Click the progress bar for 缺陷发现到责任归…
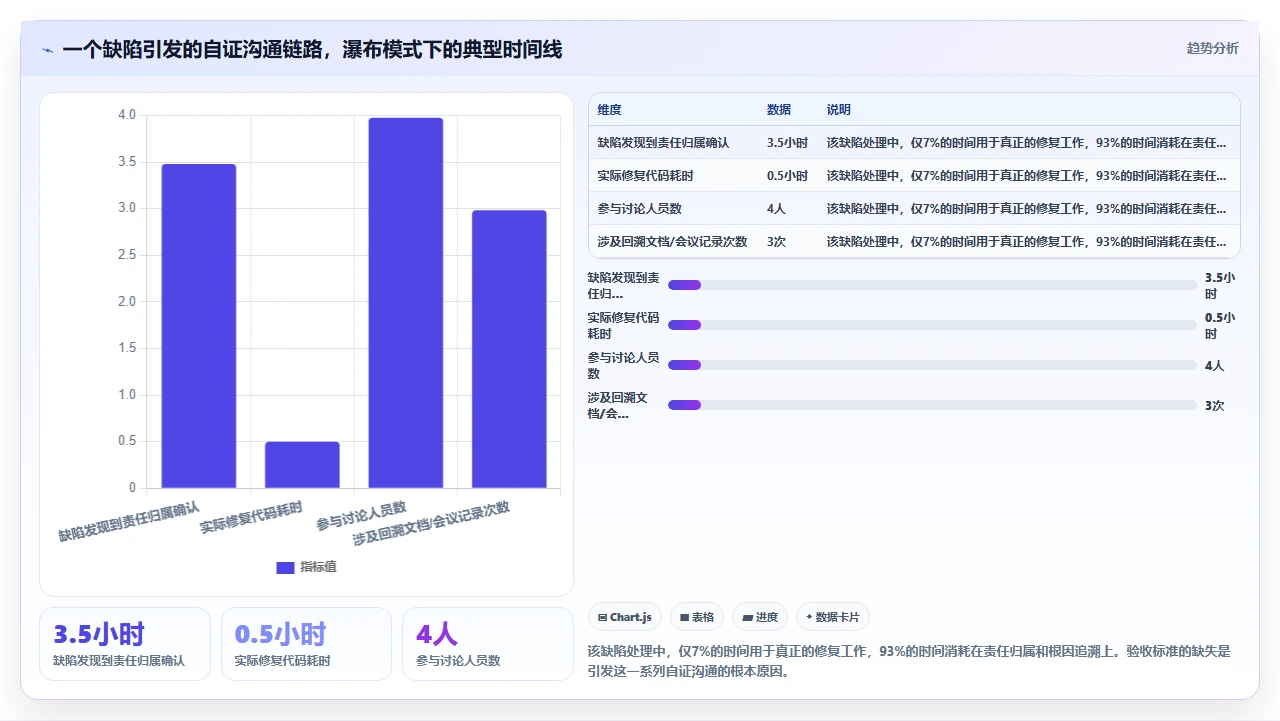Image resolution: width=1280 pixels, height=721 pixels. tap(932, 285)
